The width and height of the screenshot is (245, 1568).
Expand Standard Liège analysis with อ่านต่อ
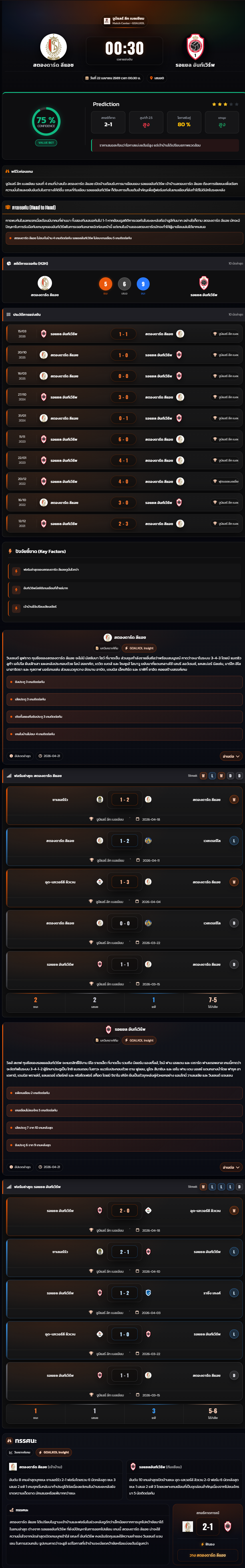click(230, 755)
